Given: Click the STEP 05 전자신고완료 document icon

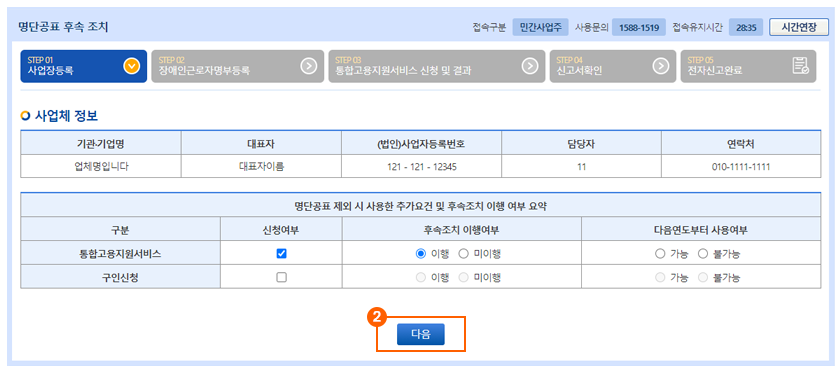Looking at the screenshot, I should 801,66.
